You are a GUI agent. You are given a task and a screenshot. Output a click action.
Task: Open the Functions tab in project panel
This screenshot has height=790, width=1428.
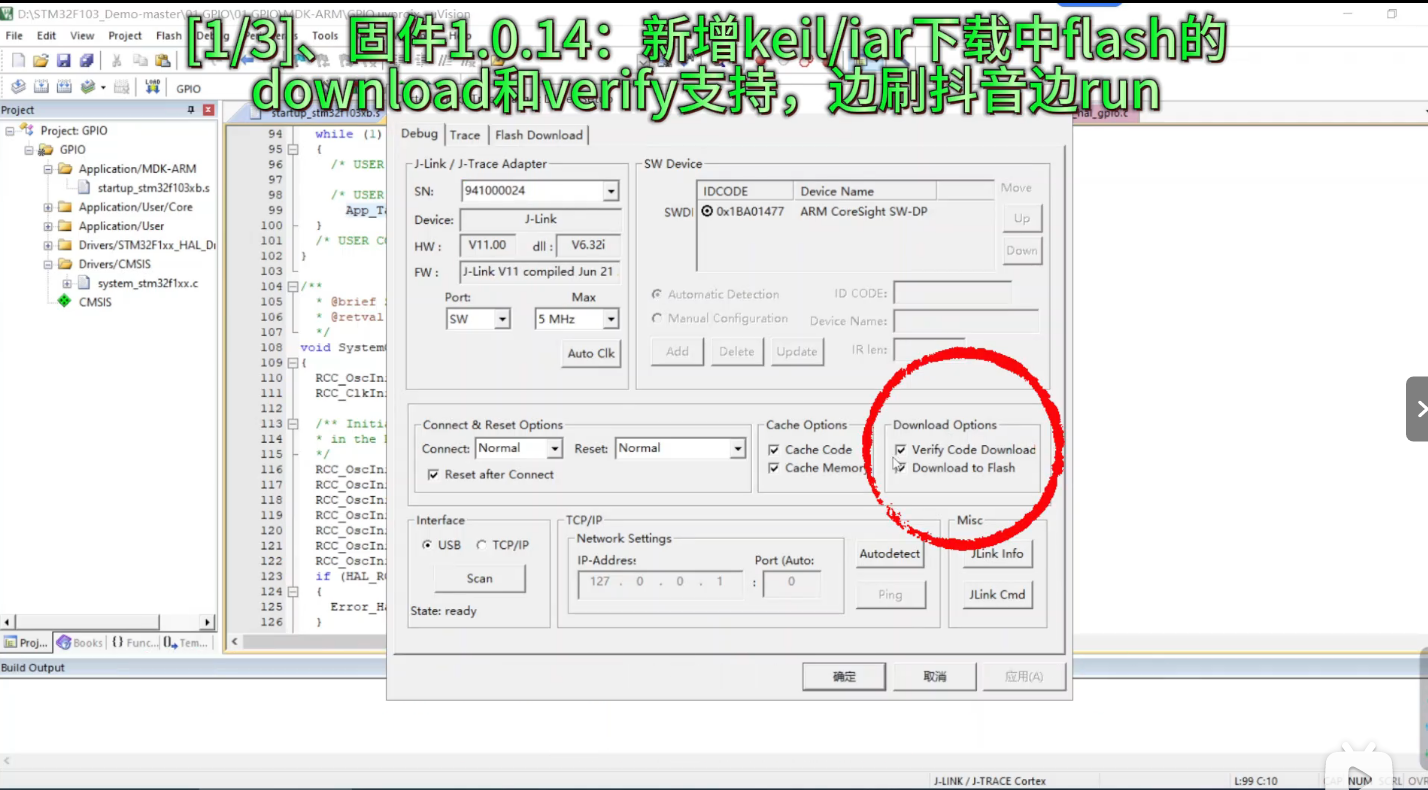[x=134, y=643]
